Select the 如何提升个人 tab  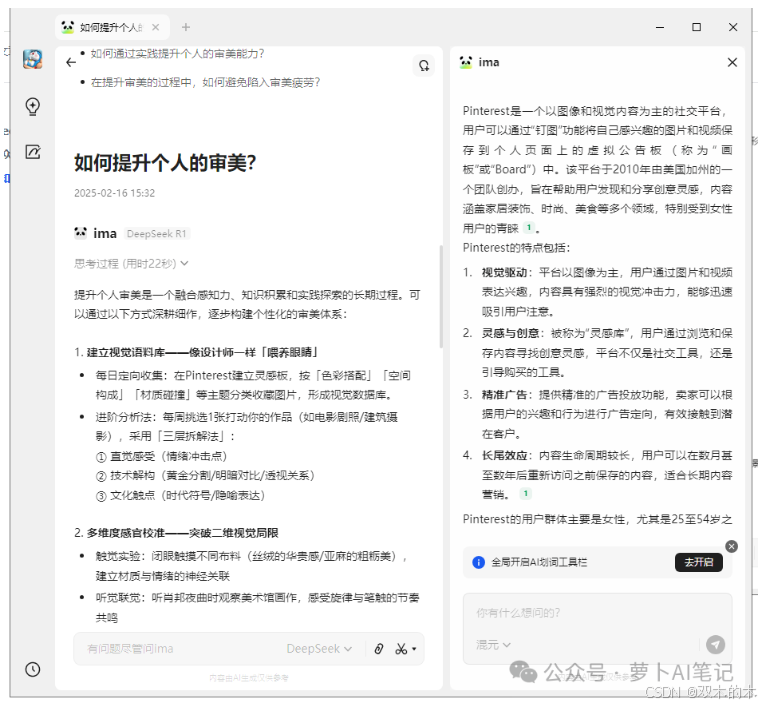click(x=112, y=27)
